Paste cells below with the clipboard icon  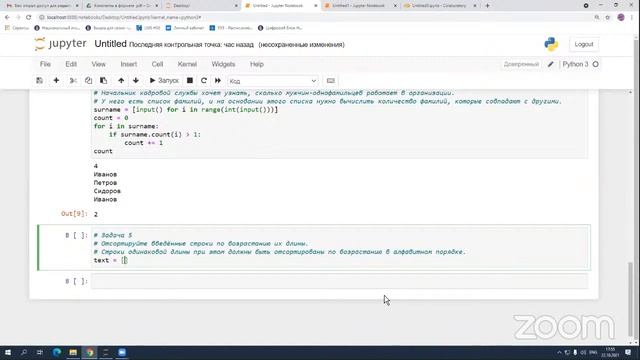[x=104, y=81]
